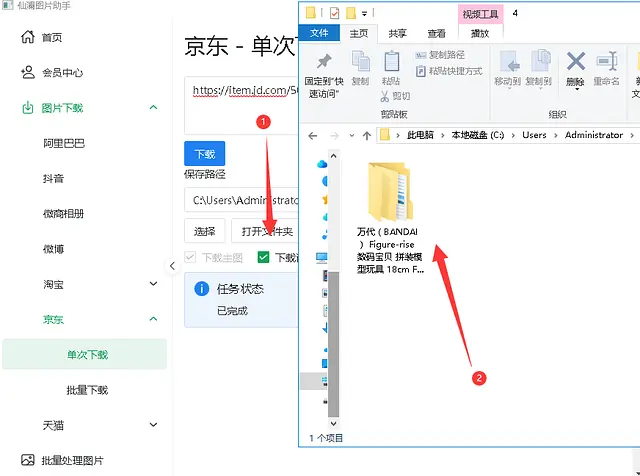Select 单次下载 in the sidebar
The height and width of the screenshot is (476, 640).
[x=84, y=354]
